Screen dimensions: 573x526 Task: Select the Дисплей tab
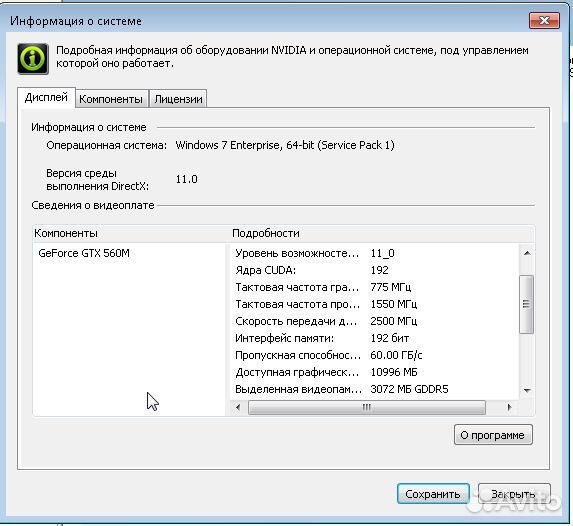46,97
